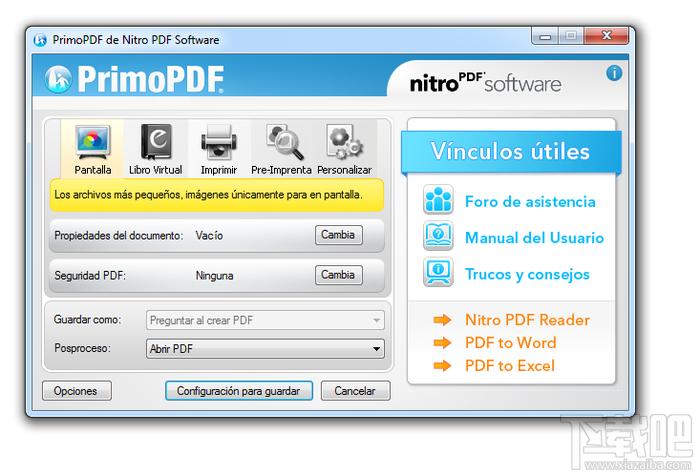Click the blue info icon

coord(614,73)
